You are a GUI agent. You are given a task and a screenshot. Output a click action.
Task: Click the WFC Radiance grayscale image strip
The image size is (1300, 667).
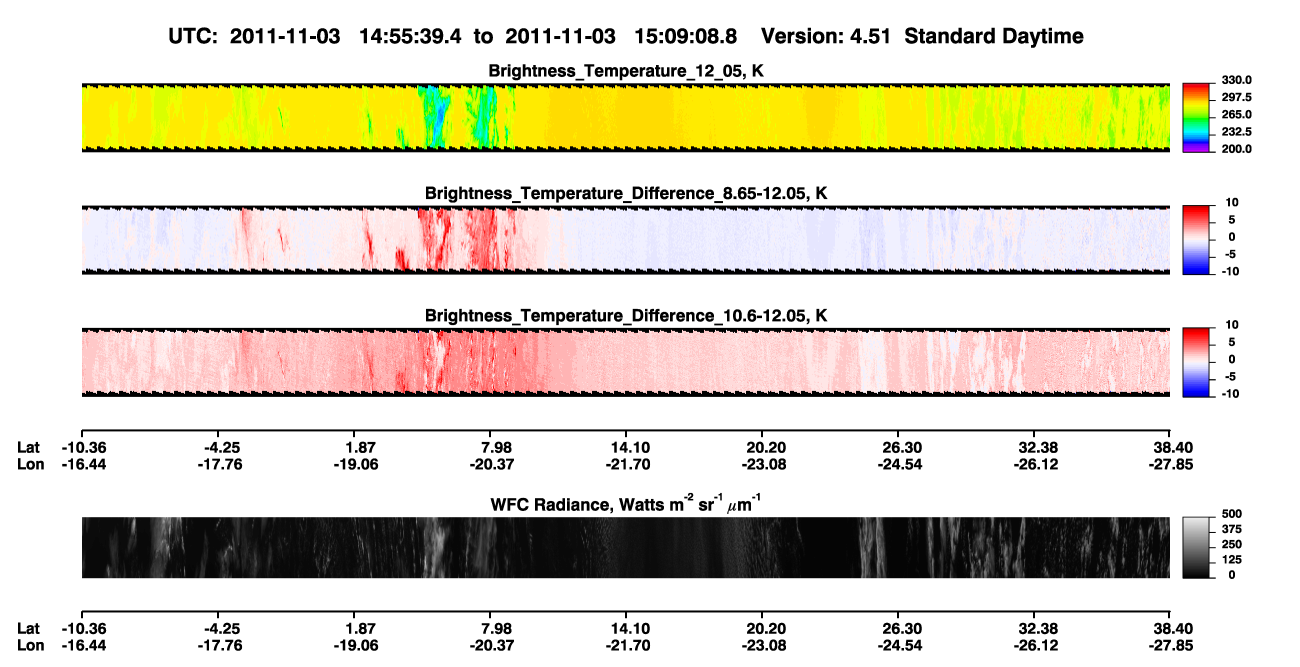[625, 547]
